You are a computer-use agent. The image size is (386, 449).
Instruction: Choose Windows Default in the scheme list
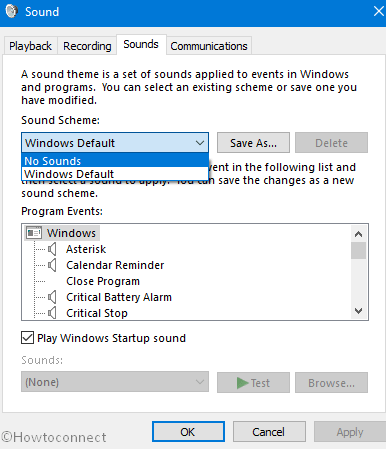click(115, 174)
